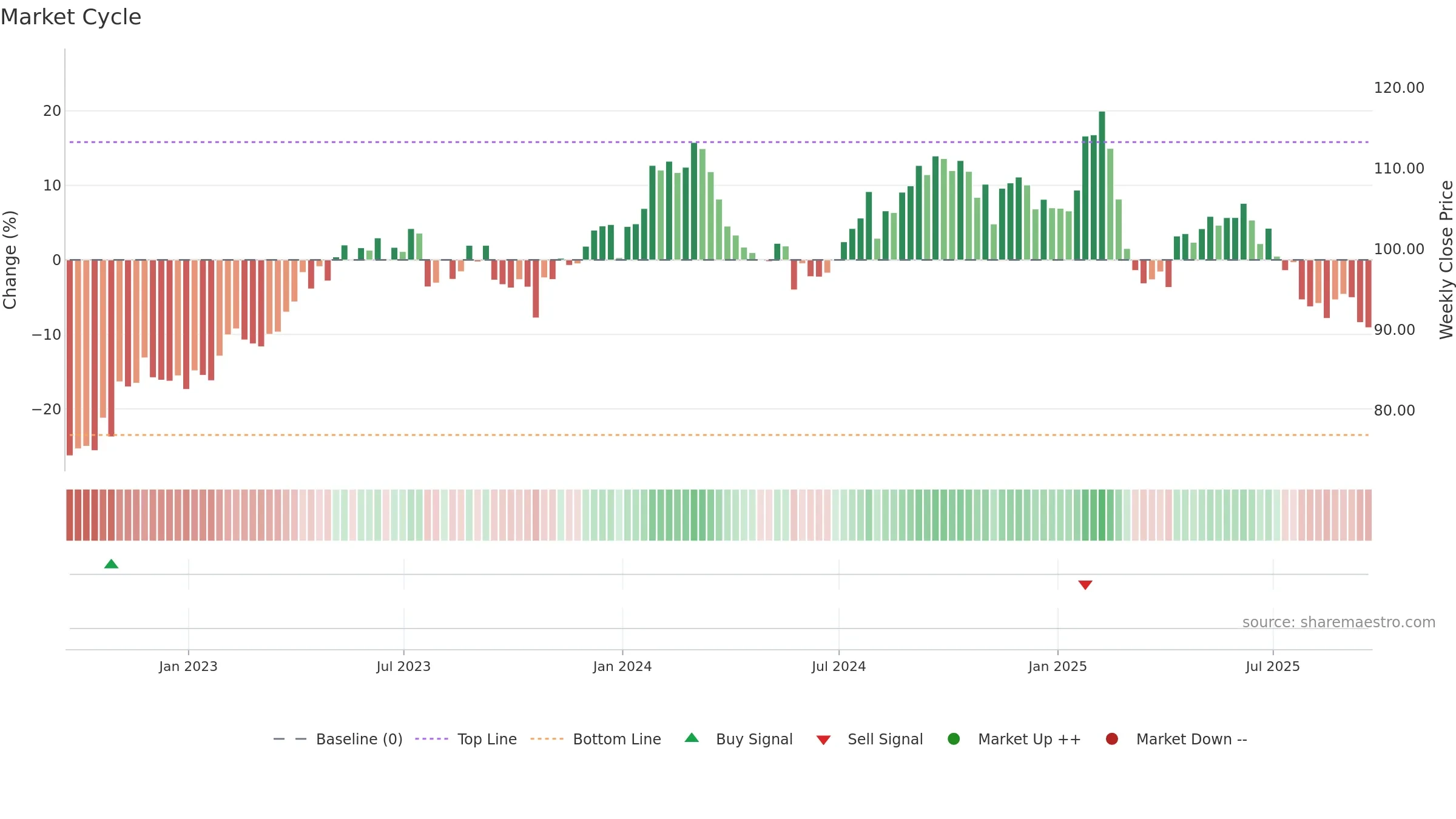Toggle the Baseline (0) legend entry
Screen dimensions: 1456x819
click(338, 739)
